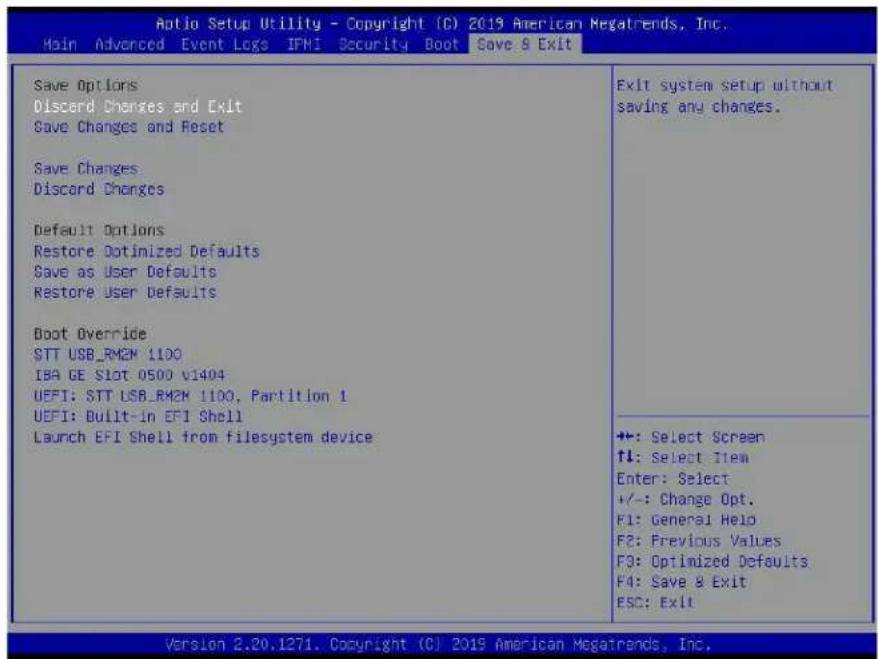Choose Restore Optimized Defaults

[147, 251]
